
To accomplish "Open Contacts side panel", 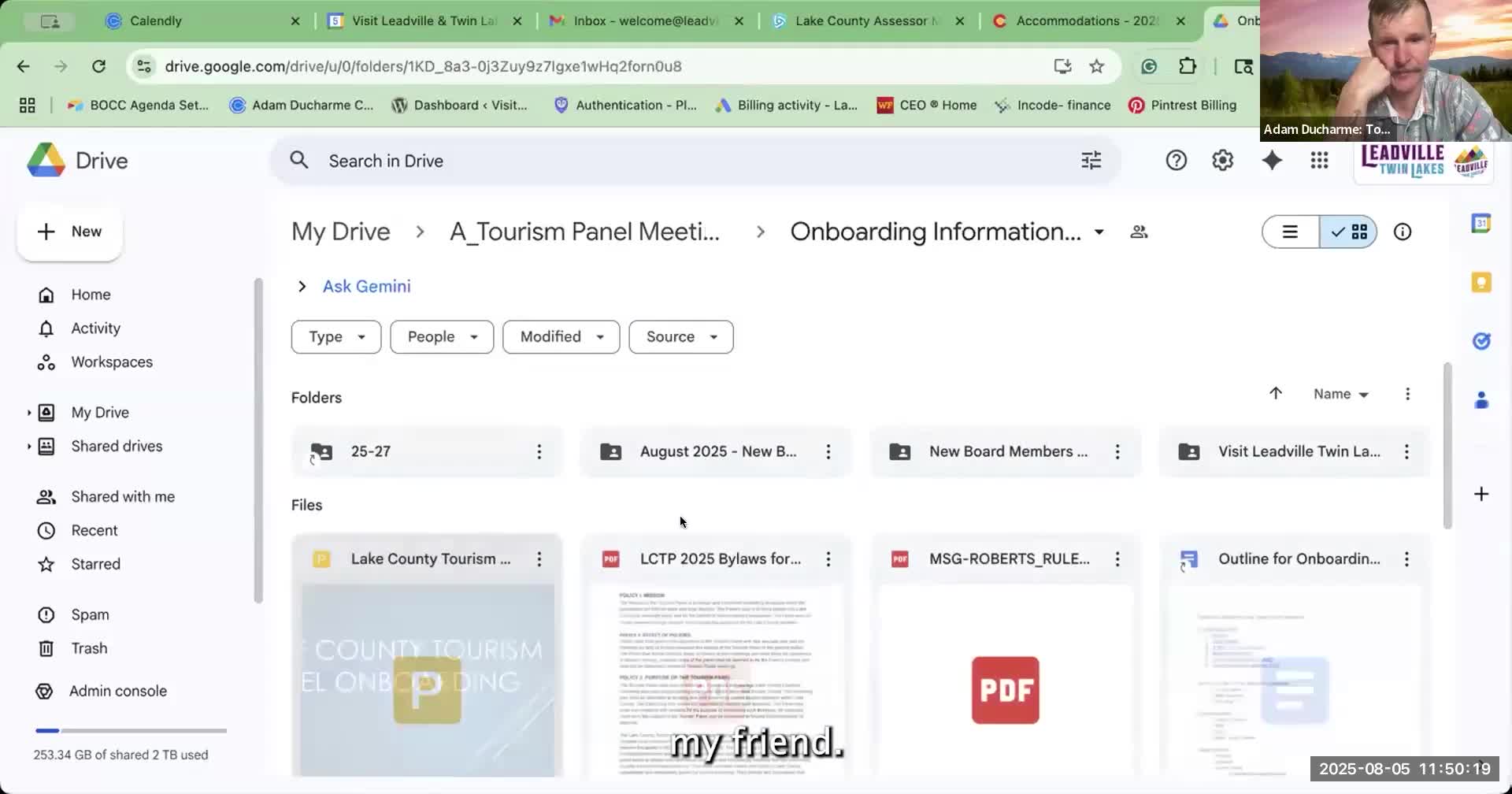I will [1481, 400].
